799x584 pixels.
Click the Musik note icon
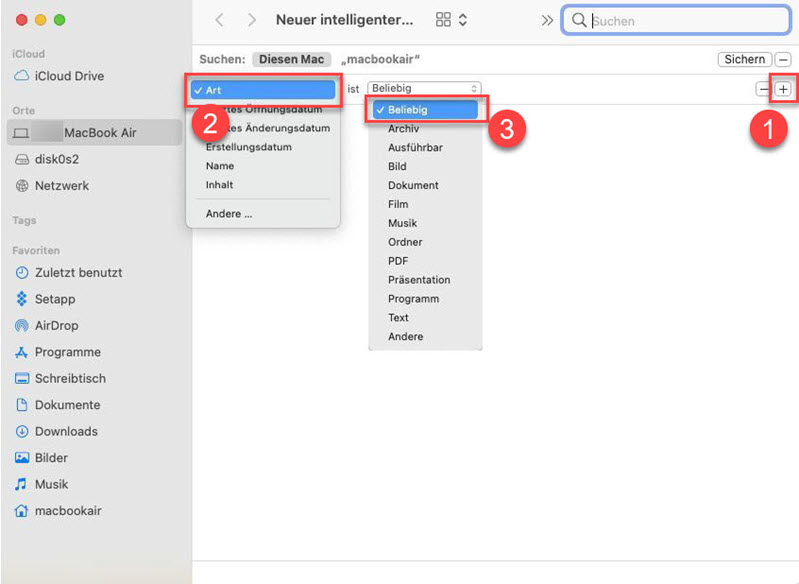21,484
